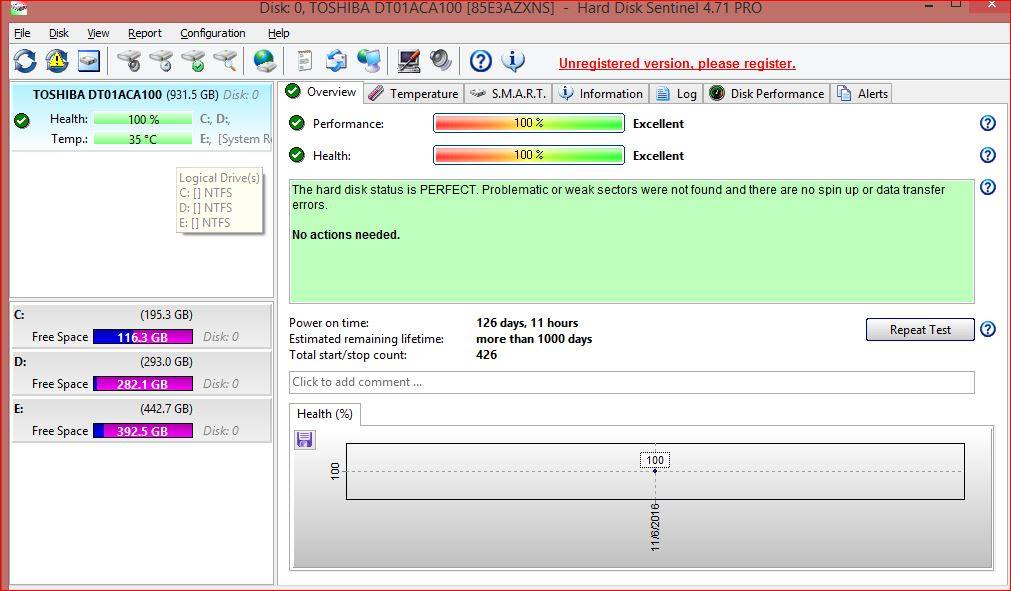Screen dimensions: 1011x591
Task: Click the 11/6/2016 date label on graph
Action: click(655, 527)
